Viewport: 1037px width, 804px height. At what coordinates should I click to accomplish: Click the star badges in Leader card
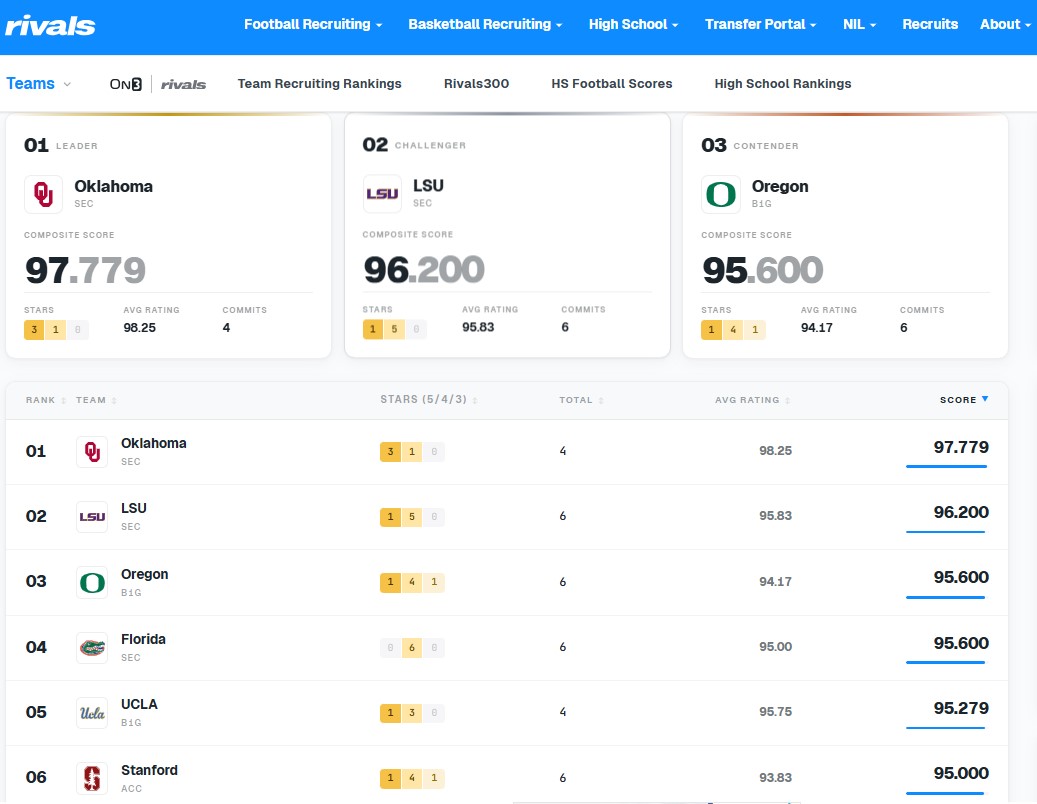click(56, 329)
